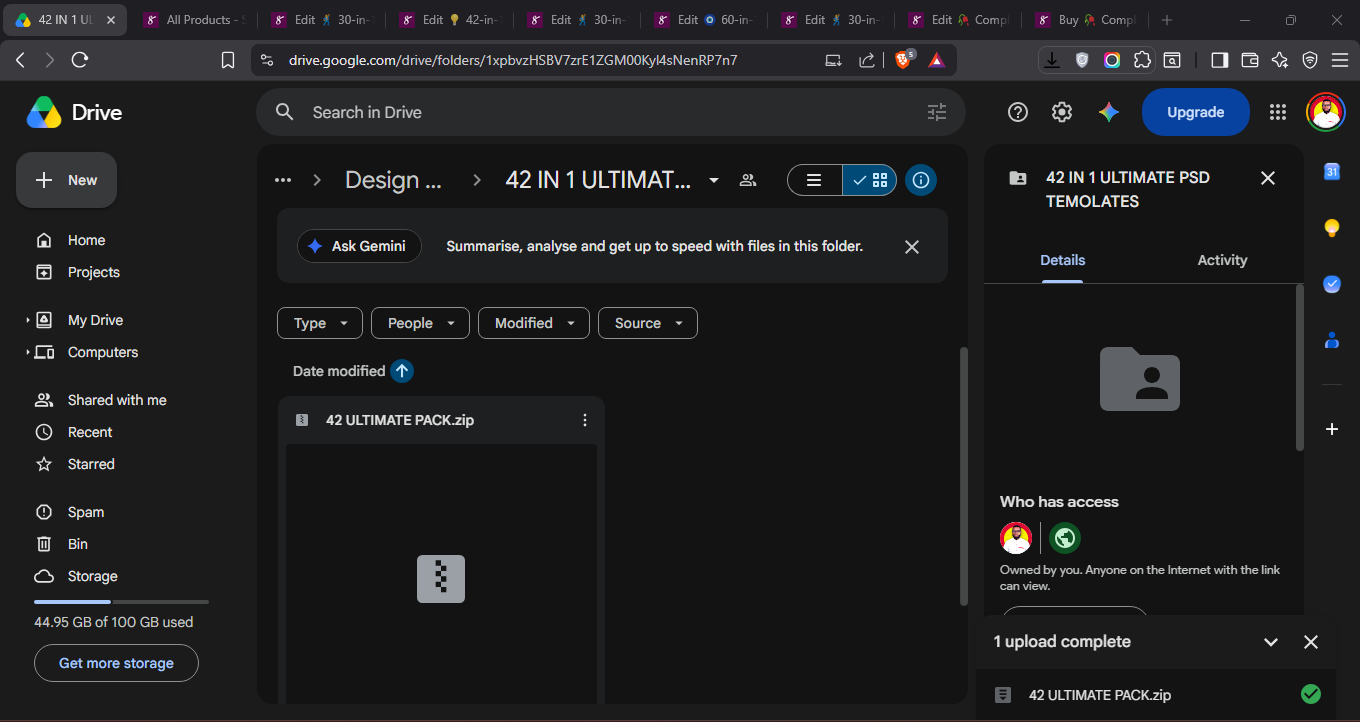The width and height of the screenshot is (1360, 722).
Task: Open Brave Leo AI sparkle in toolbar
Action: coord(1279,60)
